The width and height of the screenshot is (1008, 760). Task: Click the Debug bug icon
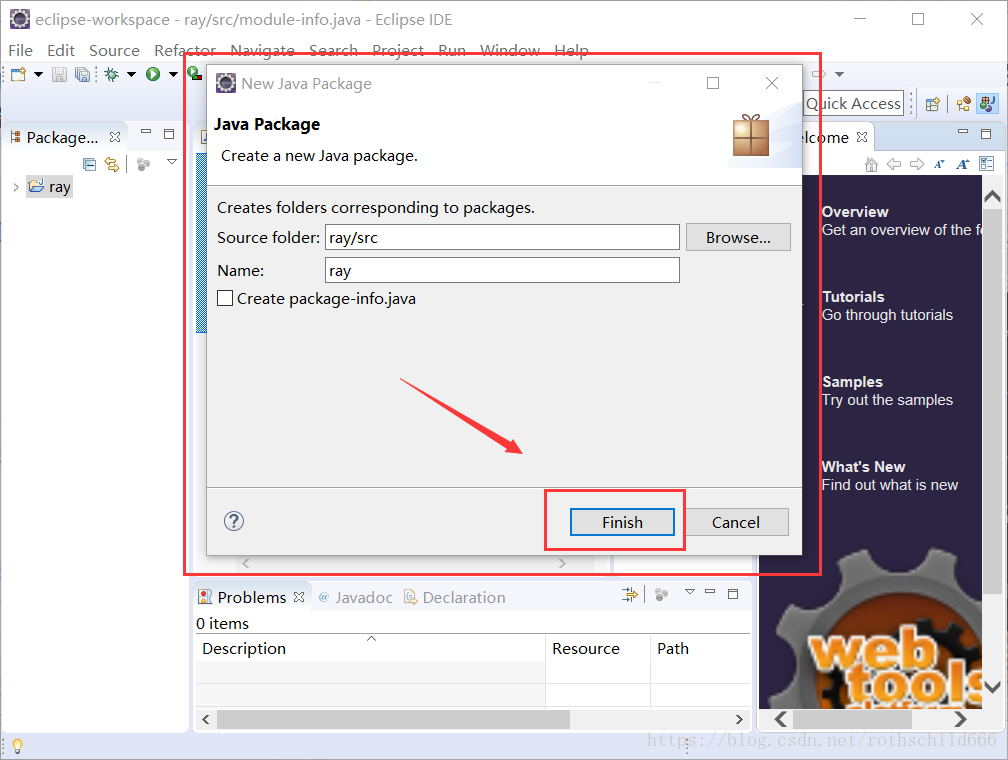tap(112, 75)
